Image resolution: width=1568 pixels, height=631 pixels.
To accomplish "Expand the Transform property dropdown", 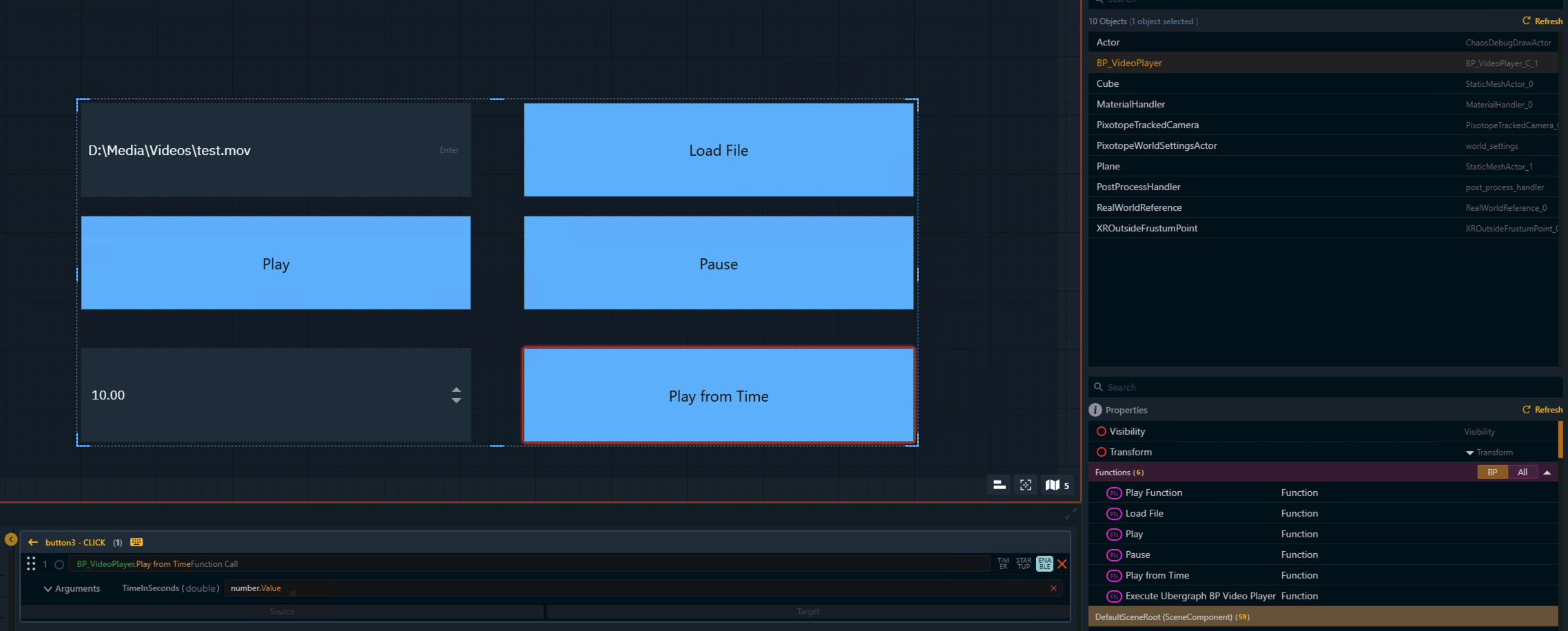I will click(x=1469, y=453).
